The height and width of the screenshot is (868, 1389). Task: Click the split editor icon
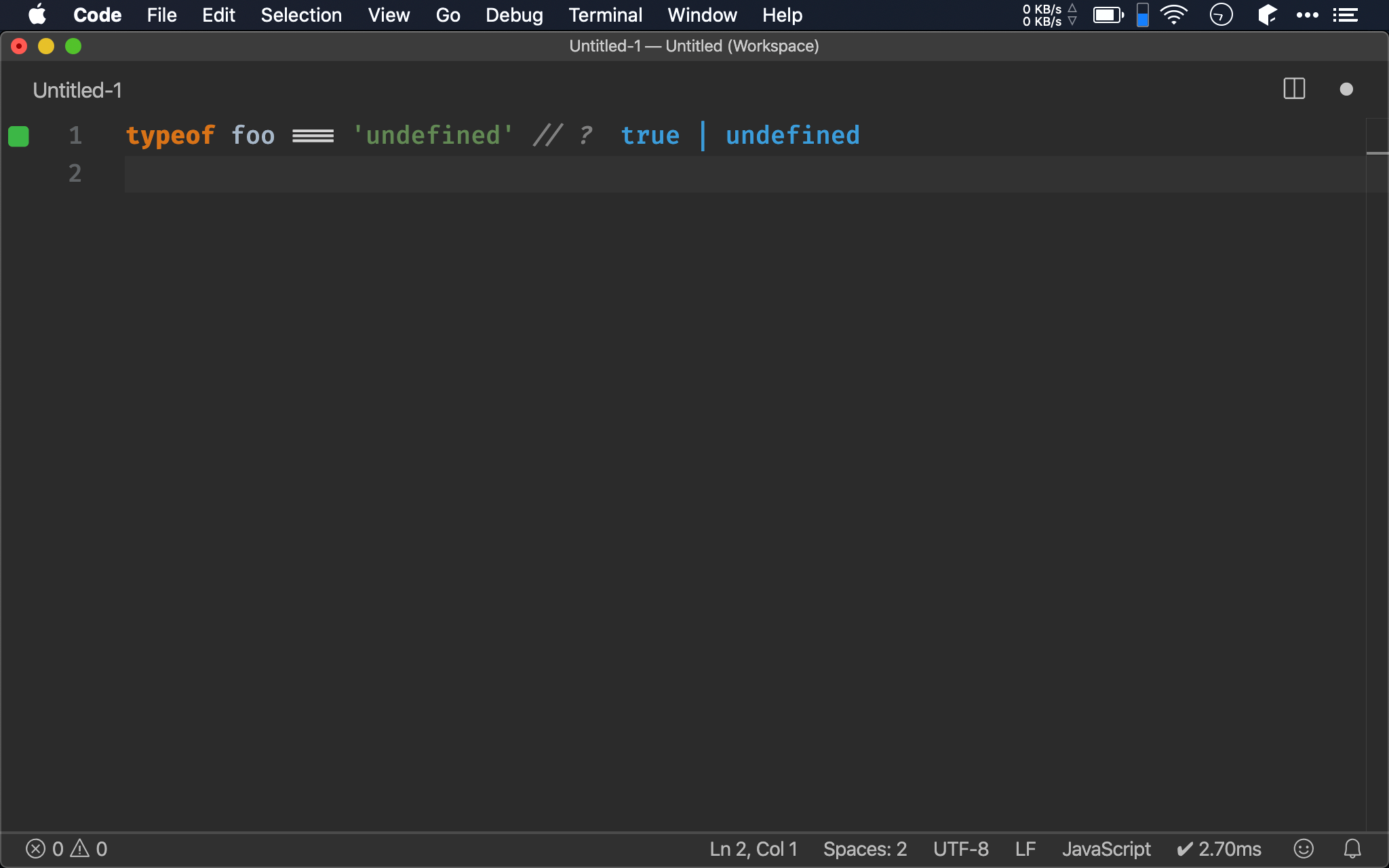[1294, 89]
